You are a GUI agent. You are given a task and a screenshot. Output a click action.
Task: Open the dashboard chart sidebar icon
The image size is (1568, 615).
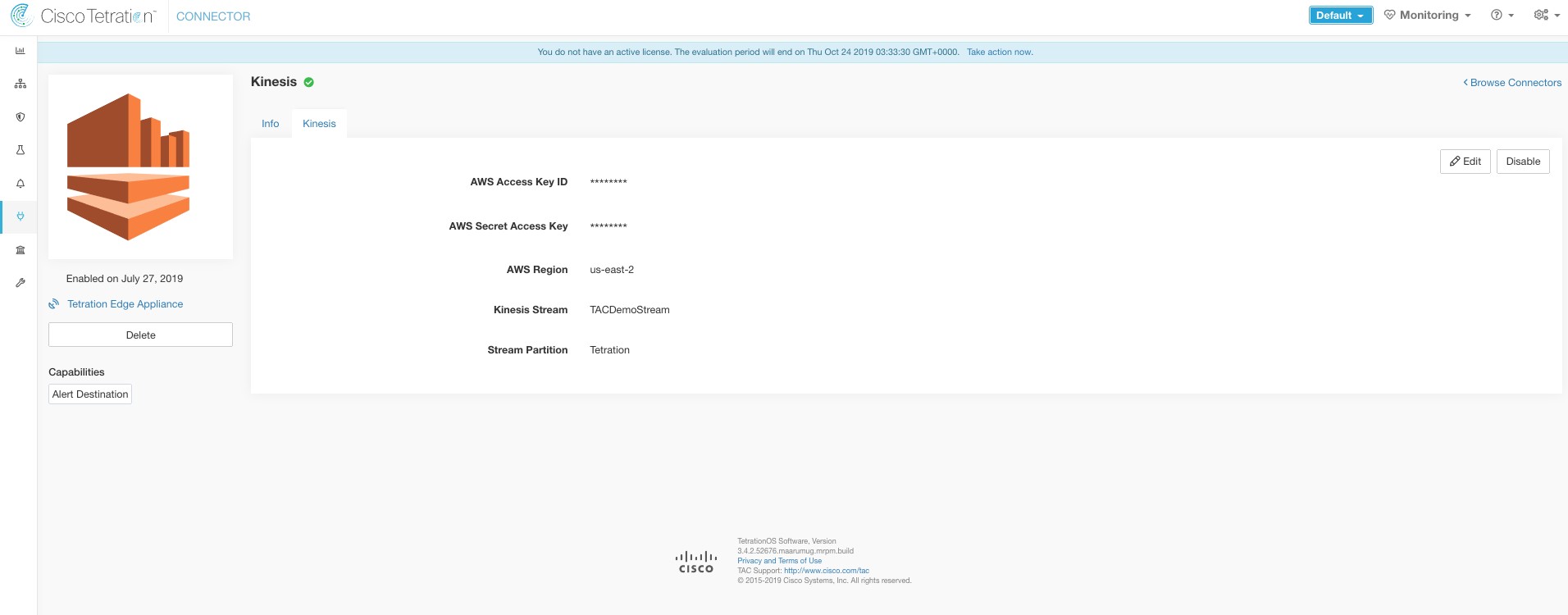(x=20, y=51)
